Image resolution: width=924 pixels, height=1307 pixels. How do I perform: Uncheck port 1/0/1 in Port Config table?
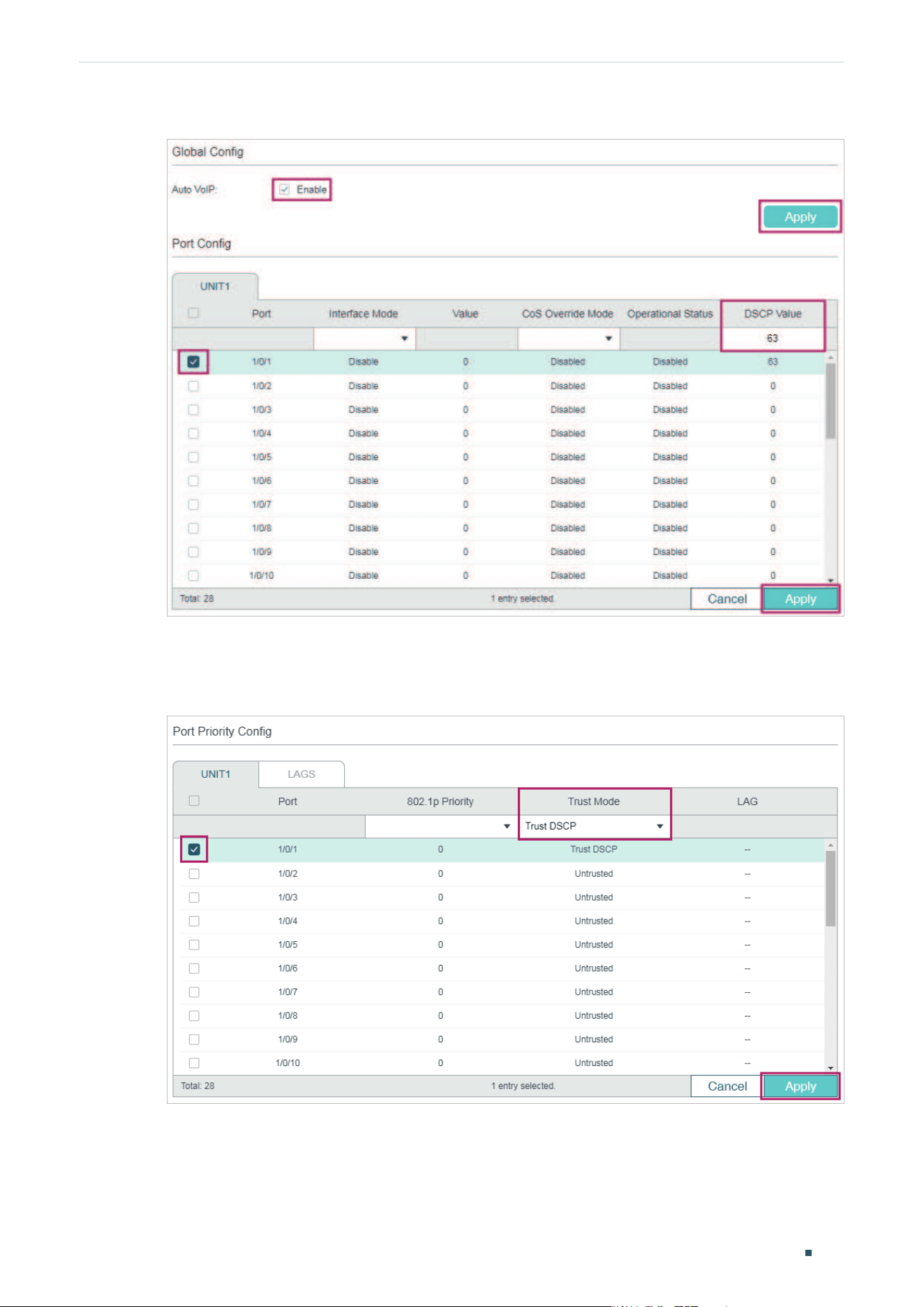(x=193, y=362)
